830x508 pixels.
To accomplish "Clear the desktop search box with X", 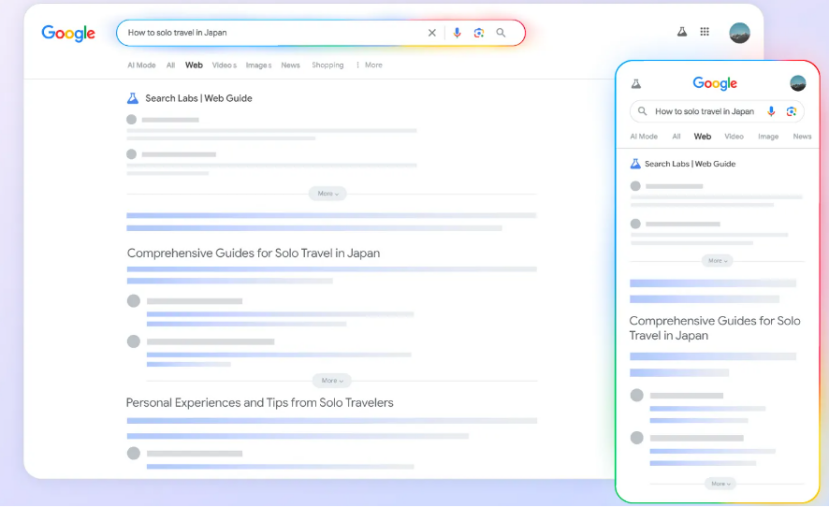I will pyautogui.click(x=432, y=33).
